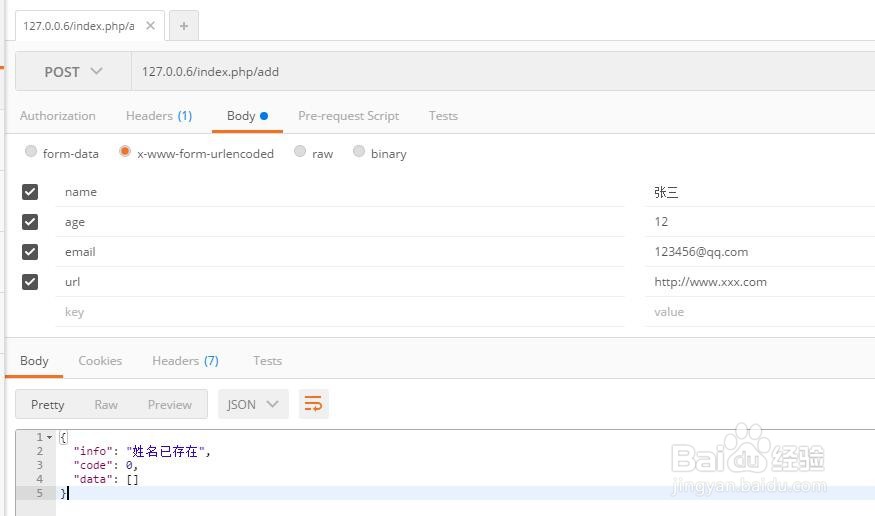Viewport: 875px width, 516px height.
Task: Toggle the wrap lines icon in response toolbar
Action: [x=313, y=404]
